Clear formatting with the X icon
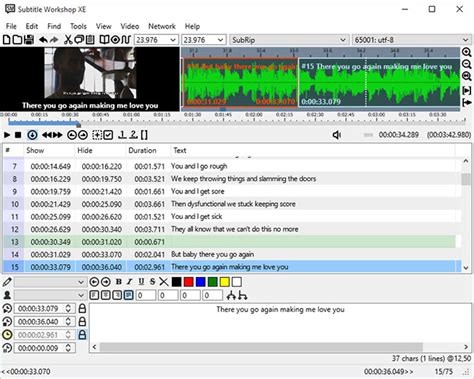 pyautogui.click(x=164, y=282)
